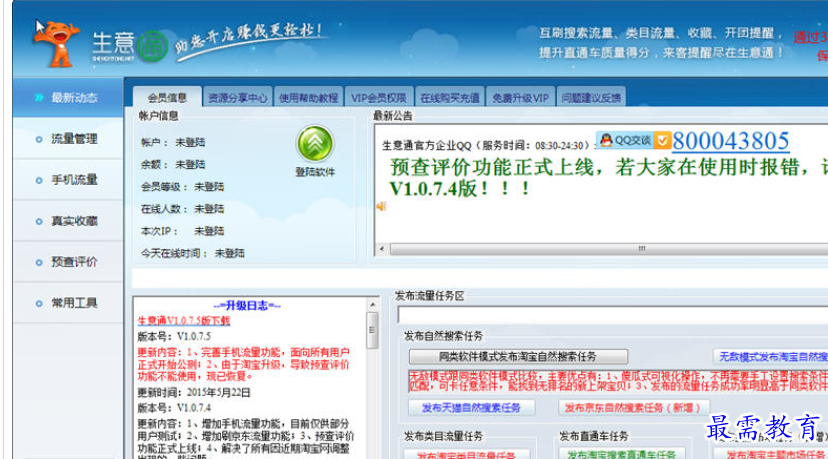
Task: Click 发布淘宝类目流量任务 button
Action: click(x=467, y=454)
